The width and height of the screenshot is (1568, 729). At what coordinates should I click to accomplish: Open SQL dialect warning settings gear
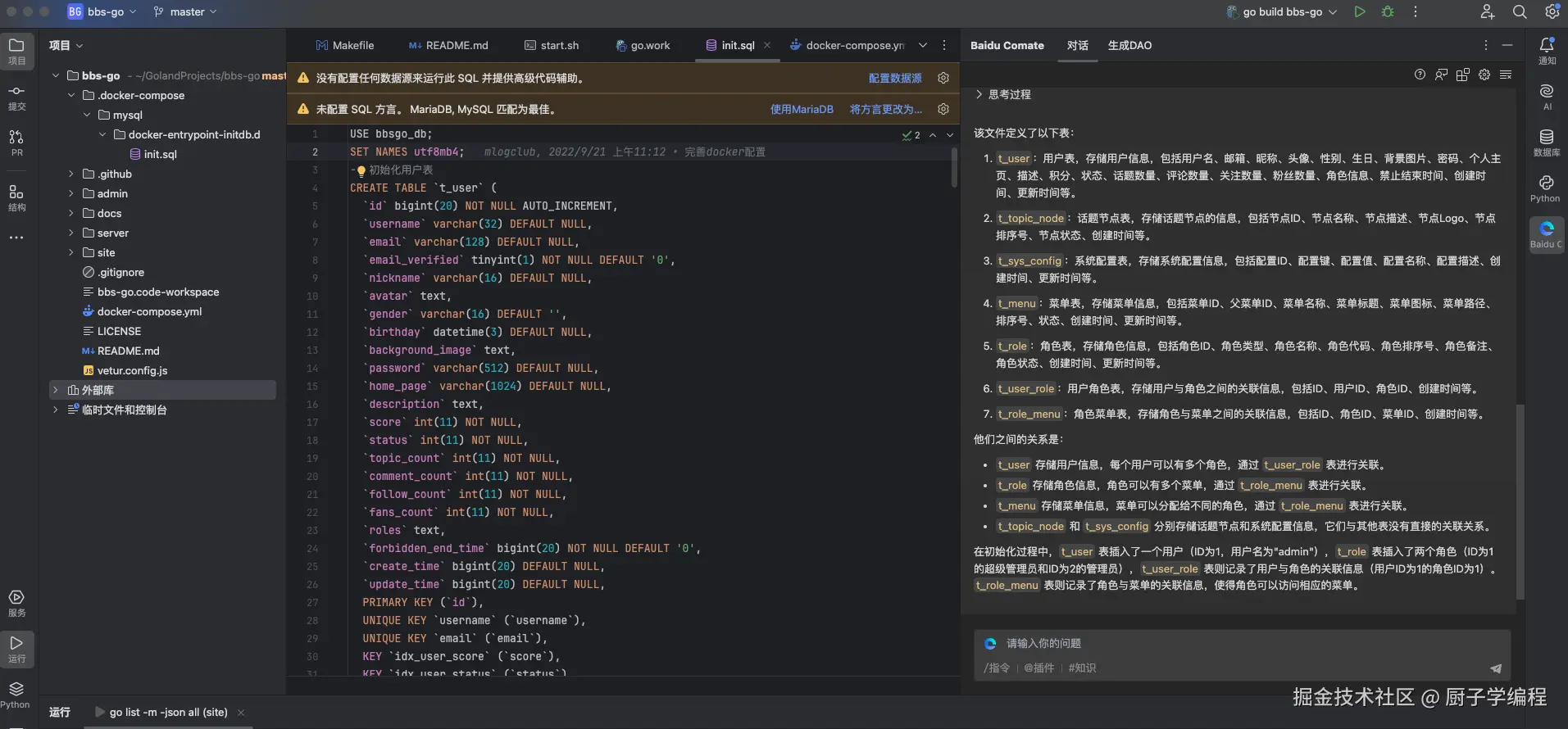point(943,109)
